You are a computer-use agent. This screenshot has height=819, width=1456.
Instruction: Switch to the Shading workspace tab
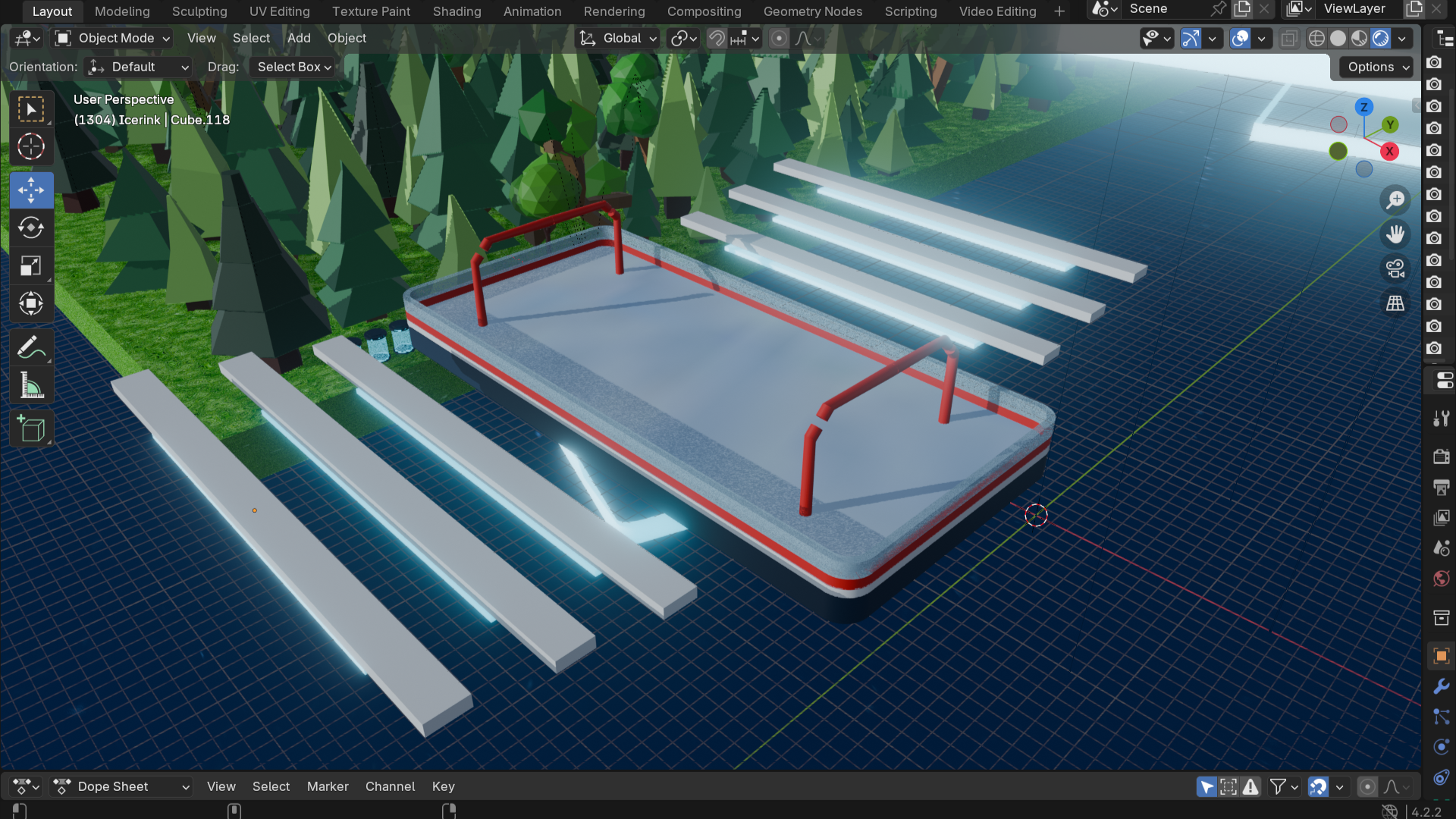point(457,11)
